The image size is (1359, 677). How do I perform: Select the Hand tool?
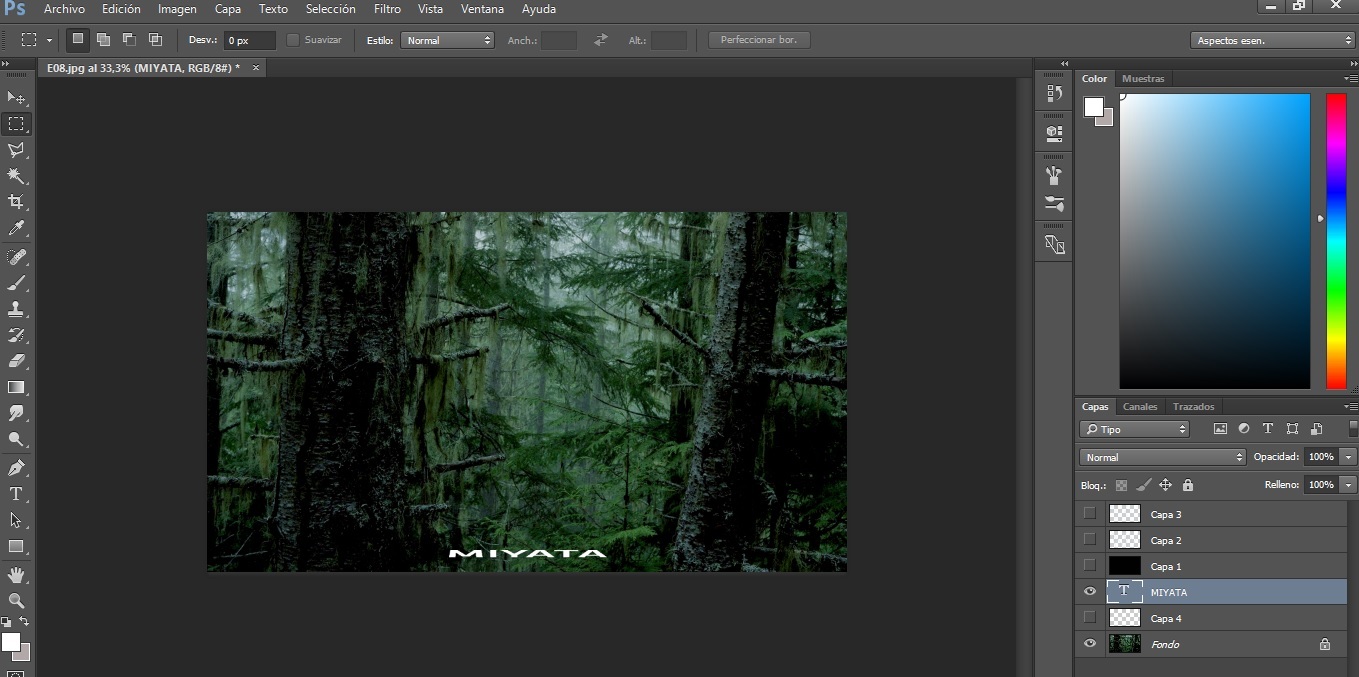point(16,575)
